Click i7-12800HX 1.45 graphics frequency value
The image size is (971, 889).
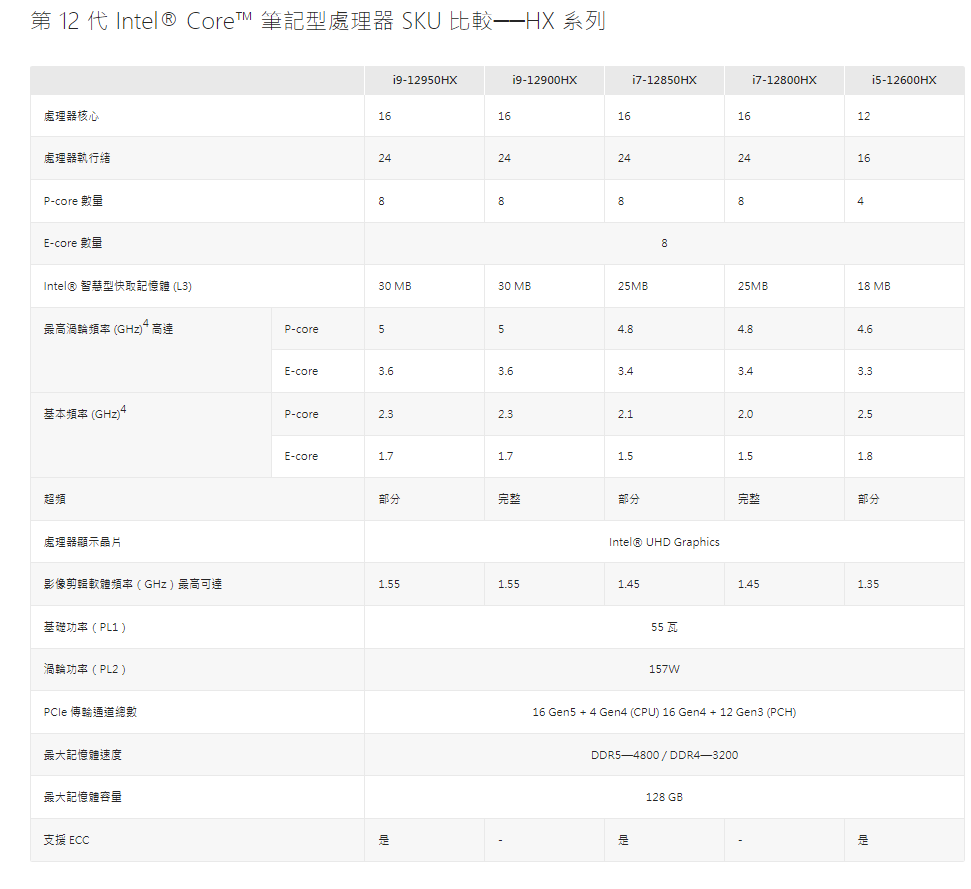point(749,584)
